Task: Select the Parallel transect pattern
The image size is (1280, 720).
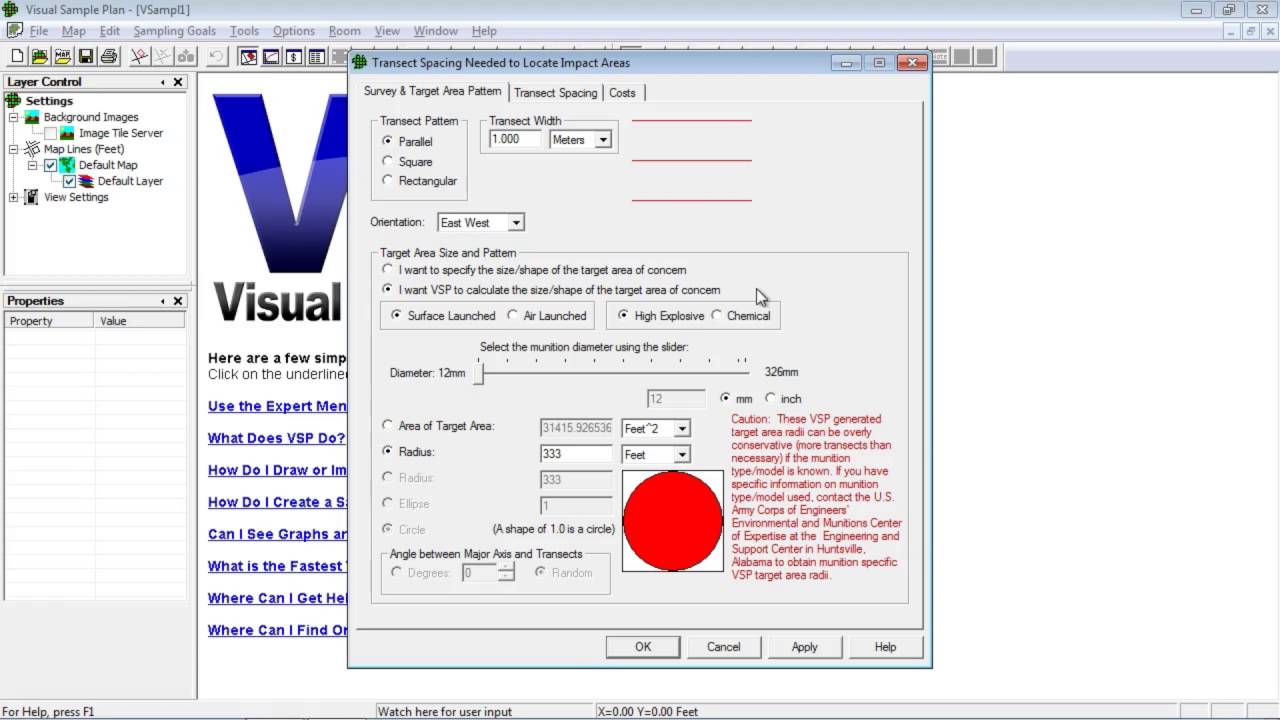Action: (x=387, y=141)
